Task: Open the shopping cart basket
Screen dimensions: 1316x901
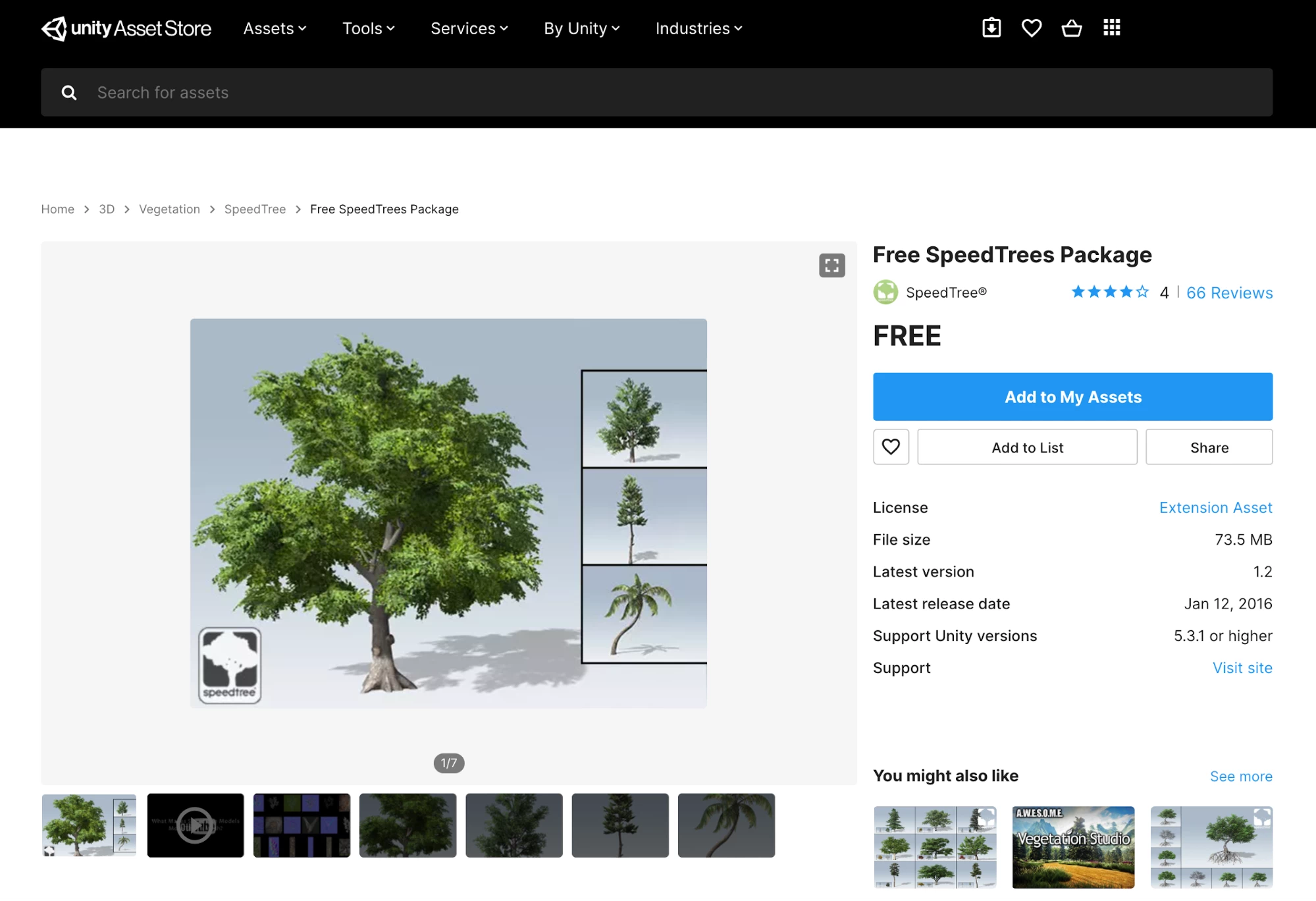Action: 1072,28
